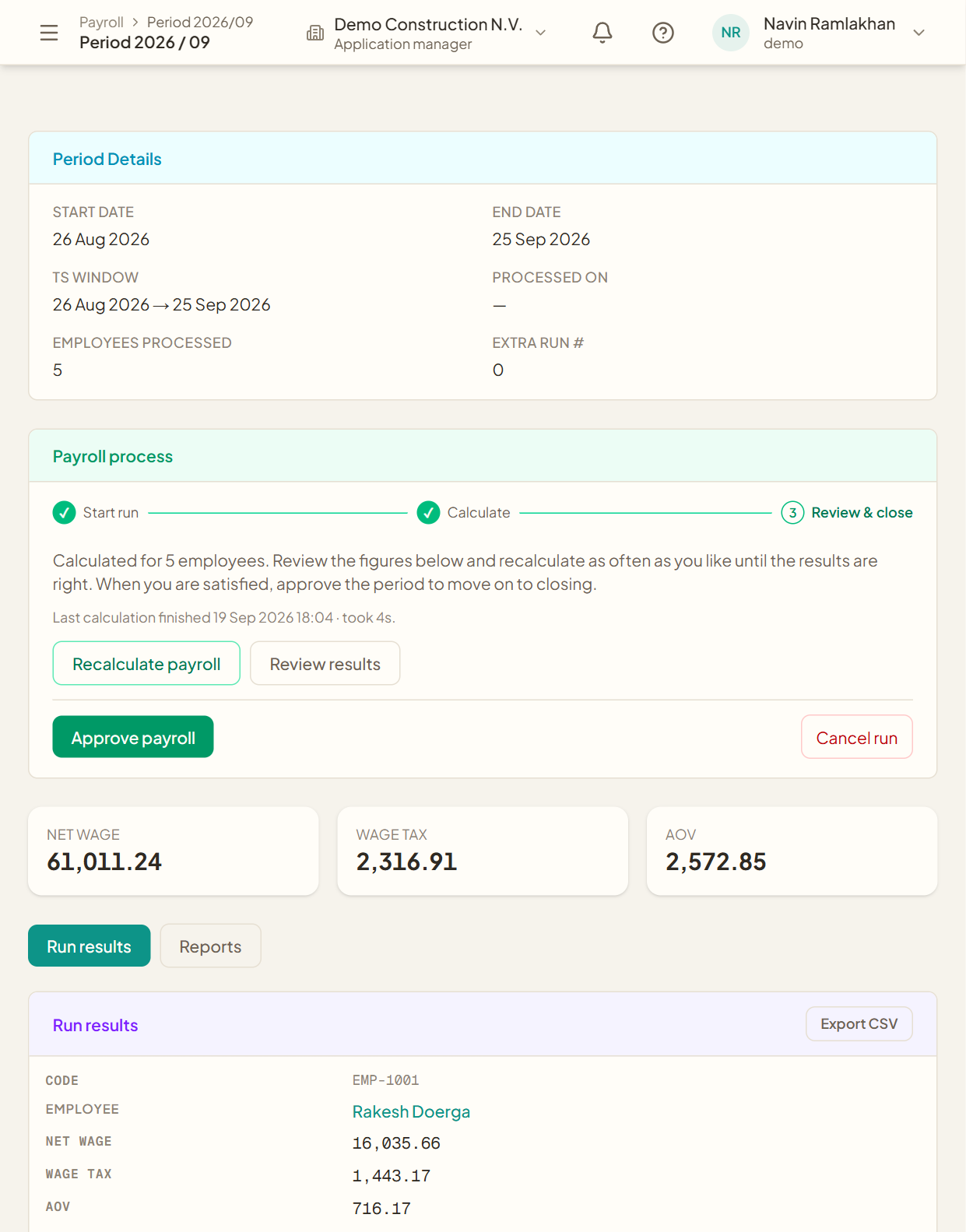The image size is (966, 1232).
Task: Click the Start run step label
Action: [111, 513]
